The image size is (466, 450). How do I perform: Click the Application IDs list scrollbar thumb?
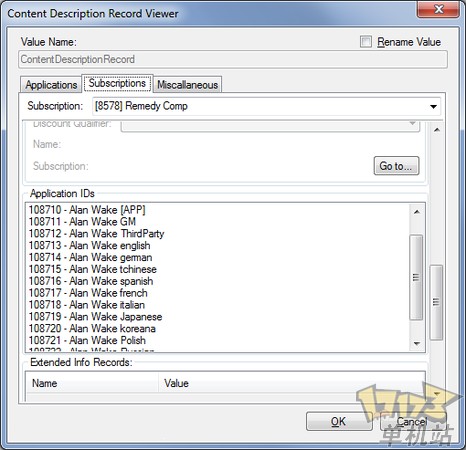[x=416, y=277]
